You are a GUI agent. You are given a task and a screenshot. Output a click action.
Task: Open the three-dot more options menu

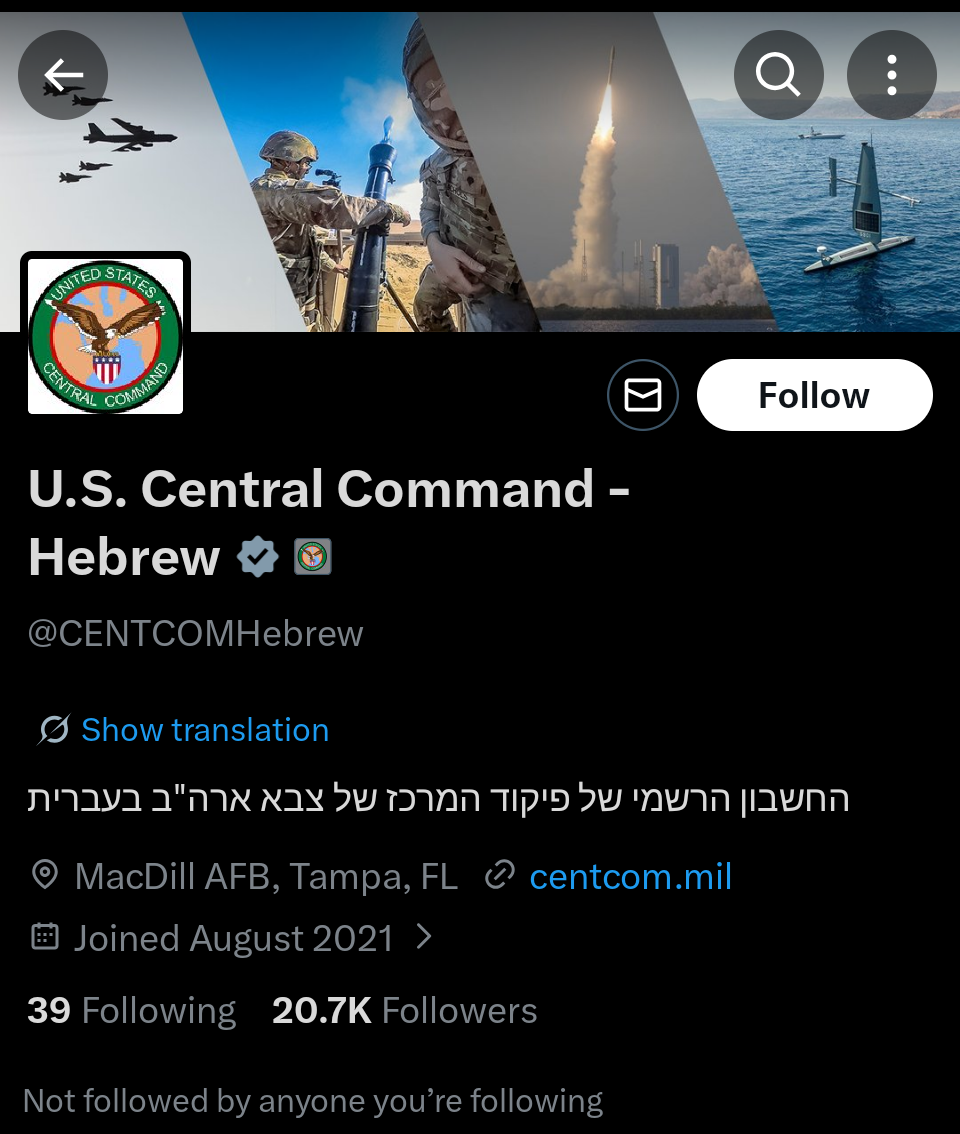tap(891, 74)
